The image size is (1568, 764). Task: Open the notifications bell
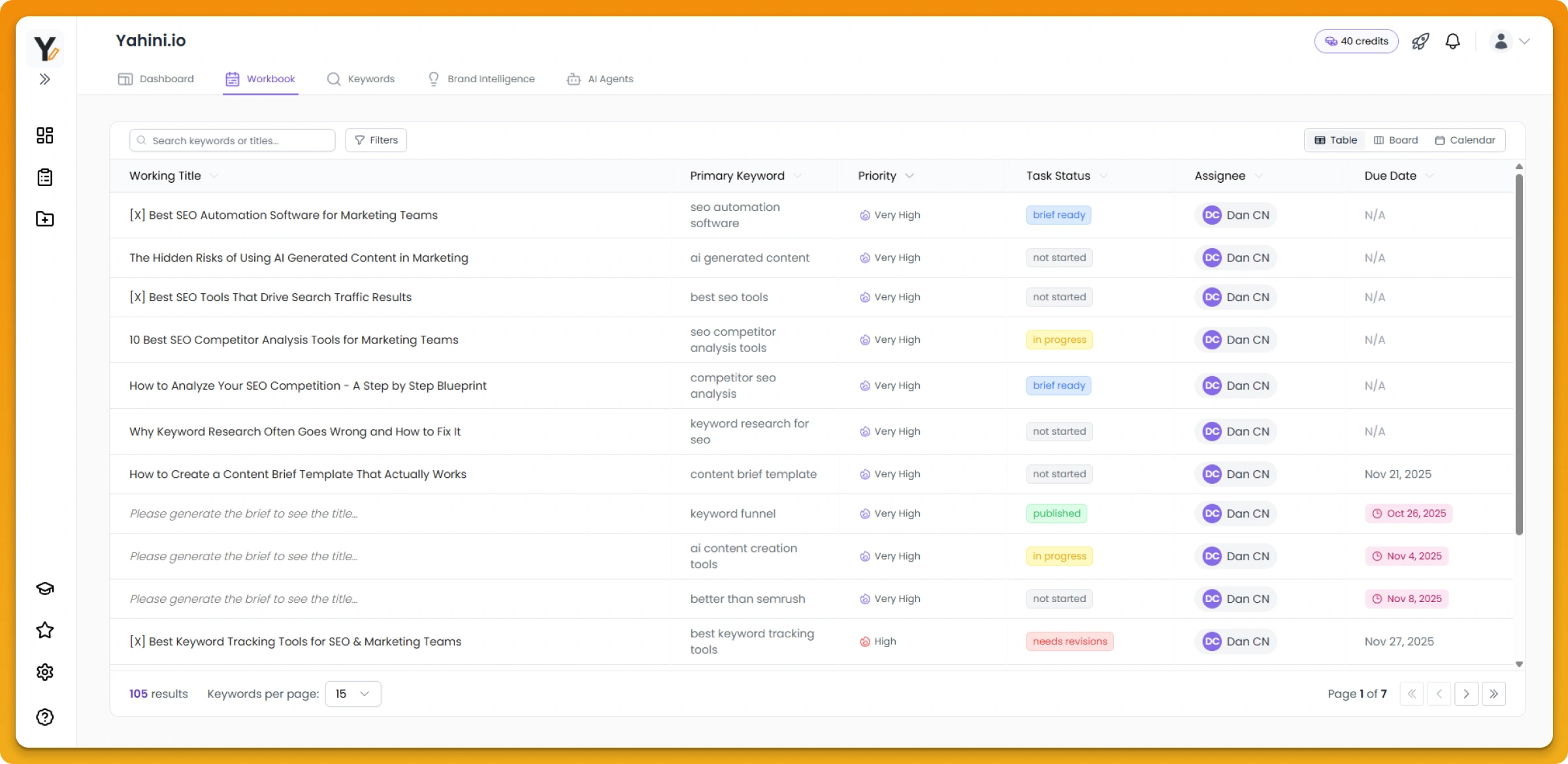coord(1452,41)
